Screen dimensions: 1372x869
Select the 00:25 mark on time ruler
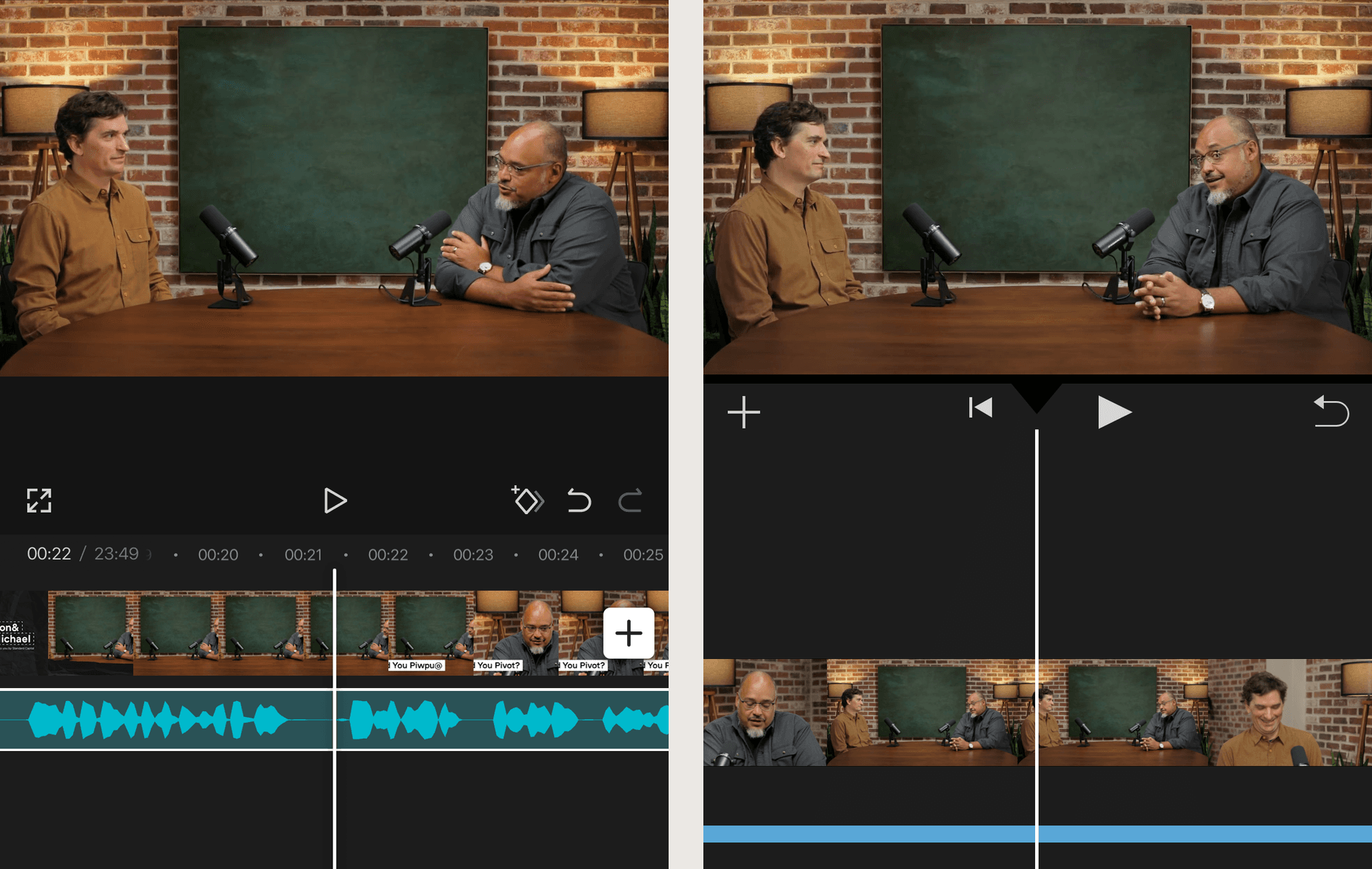pos(643,555)
